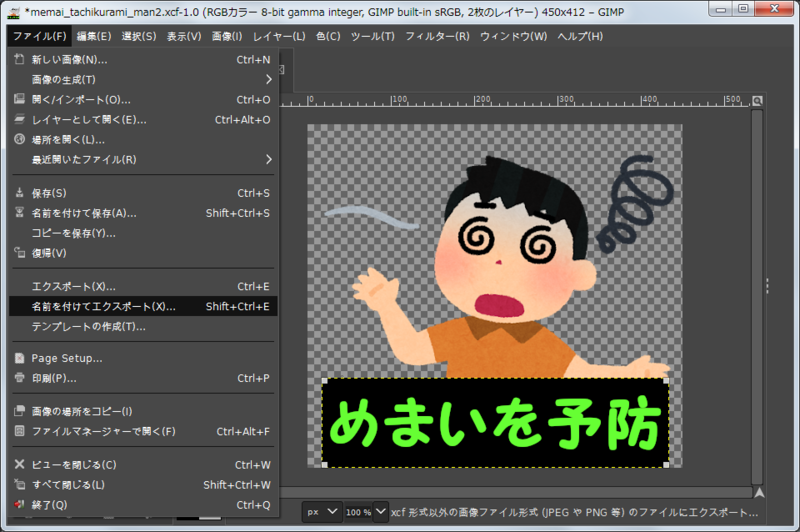Click the zoom magnifier icon at ruler corner

point(757,101)
